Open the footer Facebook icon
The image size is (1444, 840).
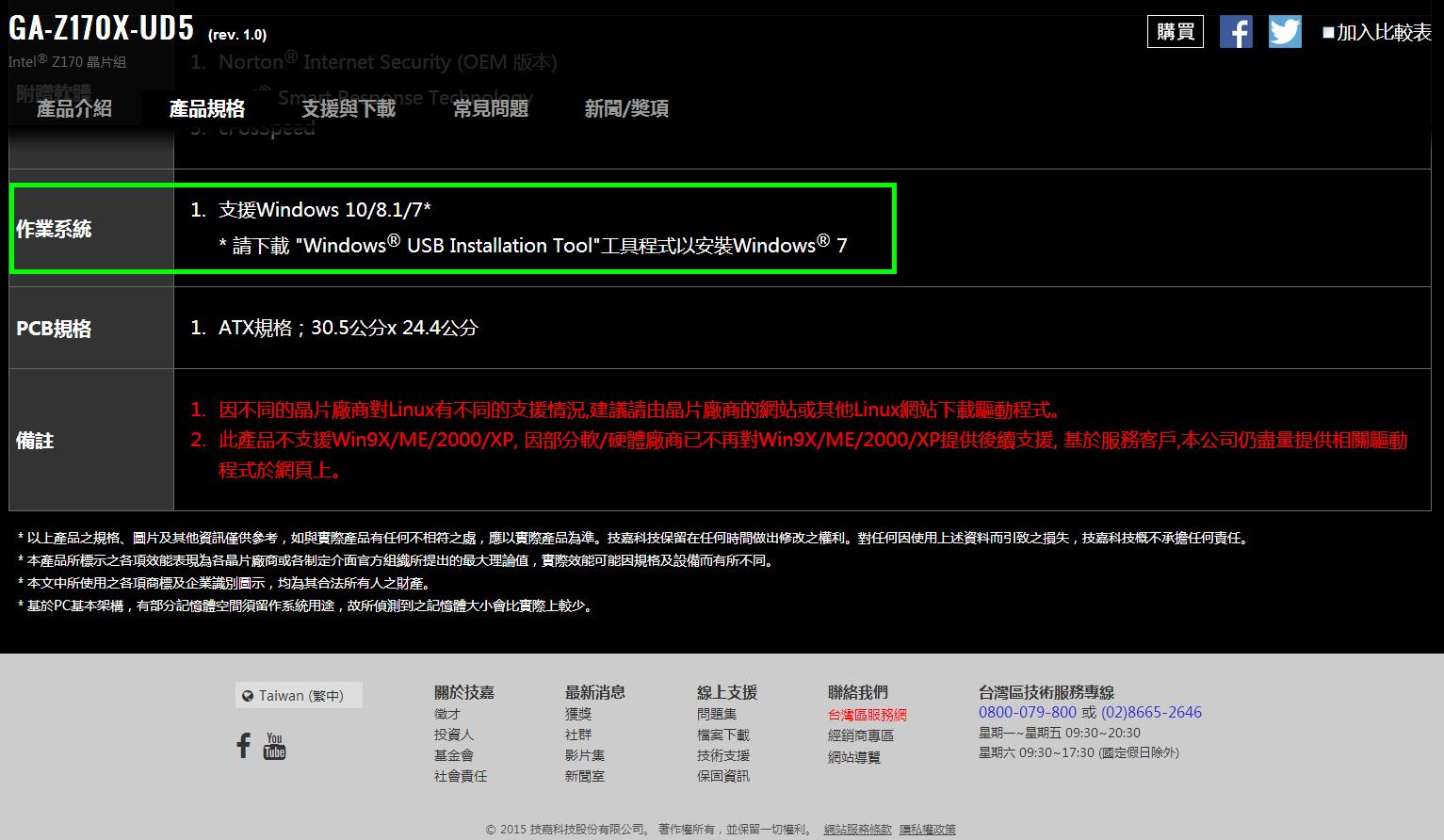click(243, 746)
